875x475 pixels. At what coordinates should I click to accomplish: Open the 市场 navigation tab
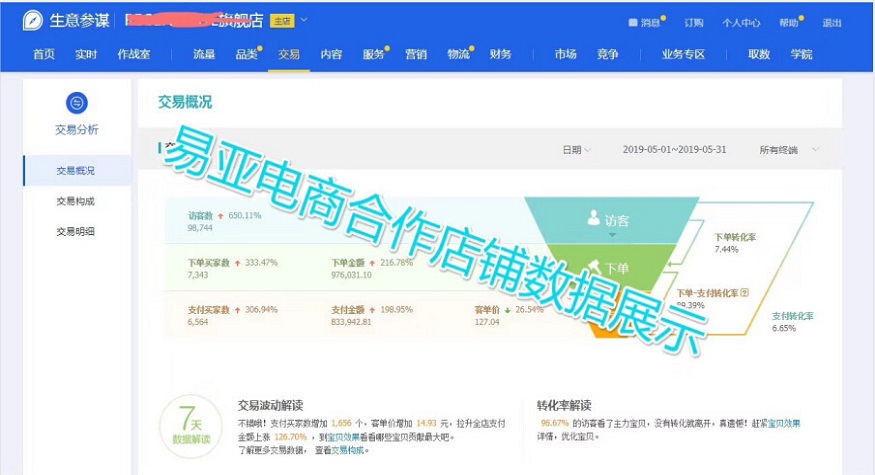566,55
